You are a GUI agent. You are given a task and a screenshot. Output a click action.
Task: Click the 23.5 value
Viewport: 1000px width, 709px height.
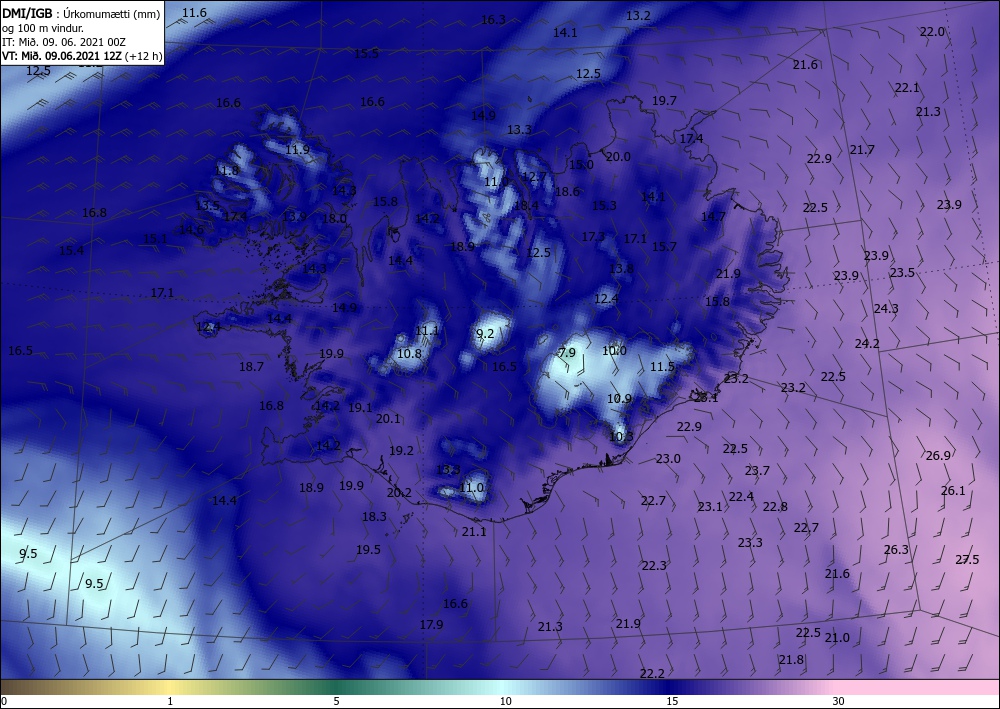click(902, 273)
